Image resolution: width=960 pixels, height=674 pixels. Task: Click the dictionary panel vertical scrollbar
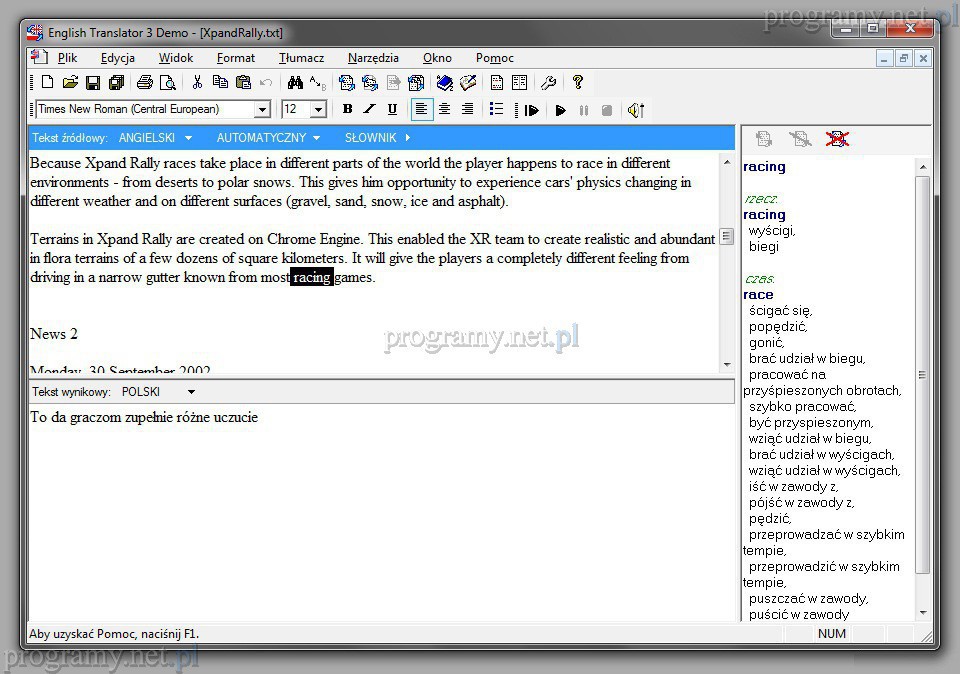[922, 375]
